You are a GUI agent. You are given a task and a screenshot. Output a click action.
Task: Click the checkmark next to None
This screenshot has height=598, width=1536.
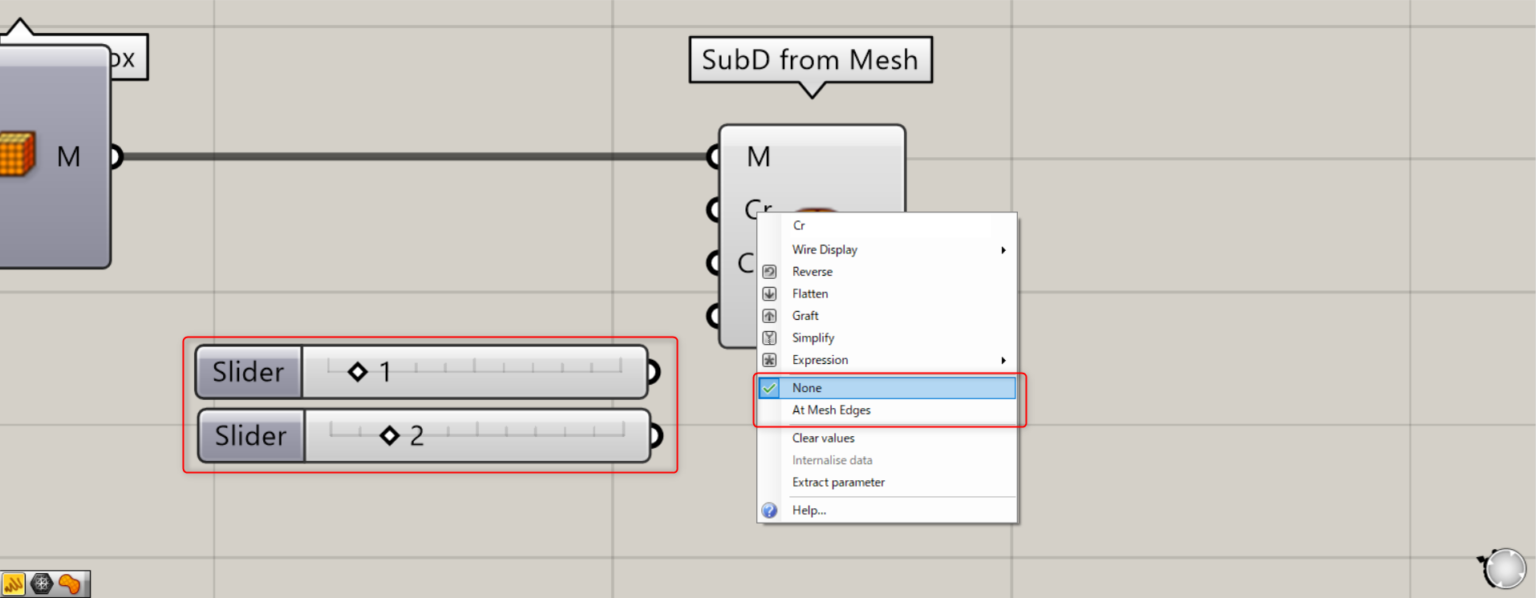pos(767,387)
